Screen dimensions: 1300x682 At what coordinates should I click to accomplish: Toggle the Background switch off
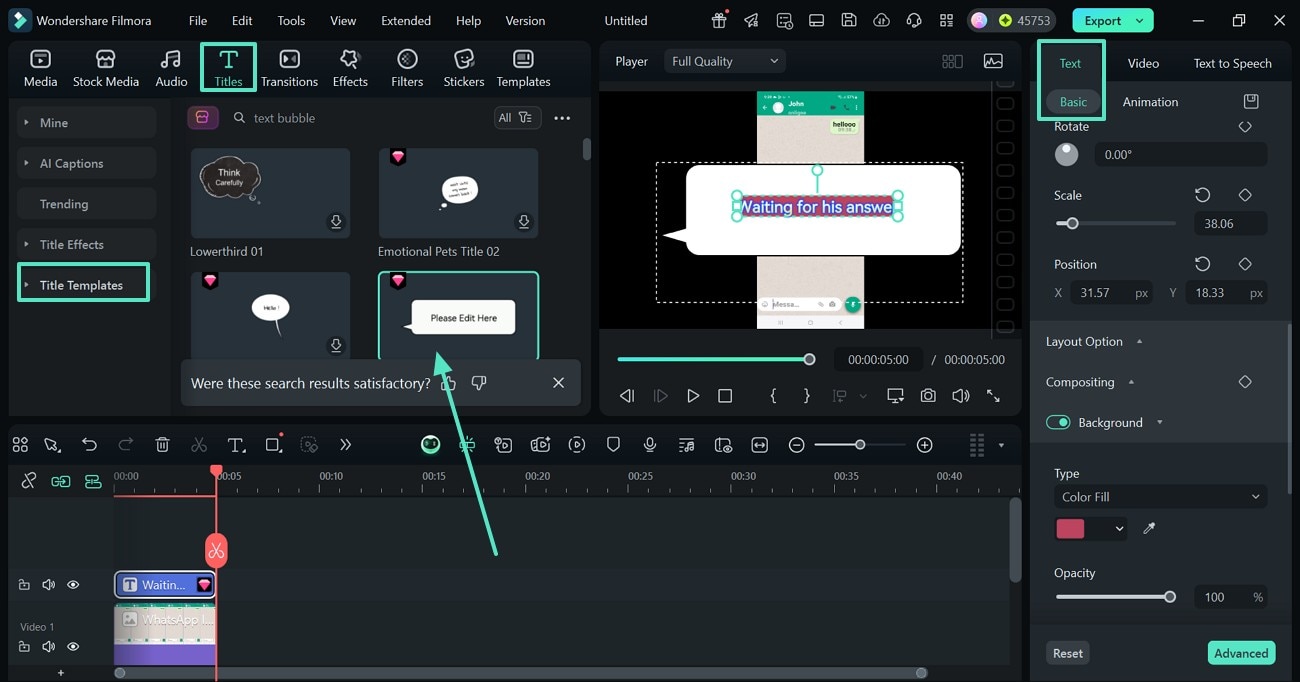tap(1058, 422)
